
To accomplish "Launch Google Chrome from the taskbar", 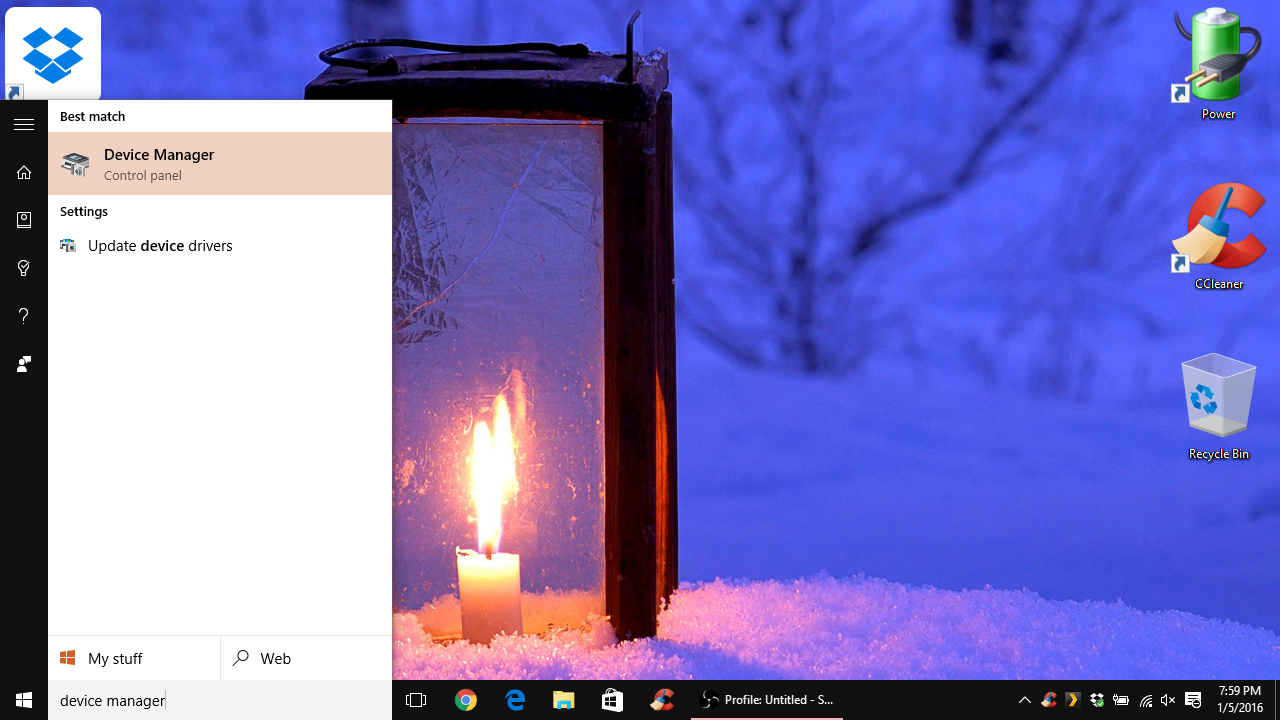I will [466, 700].
